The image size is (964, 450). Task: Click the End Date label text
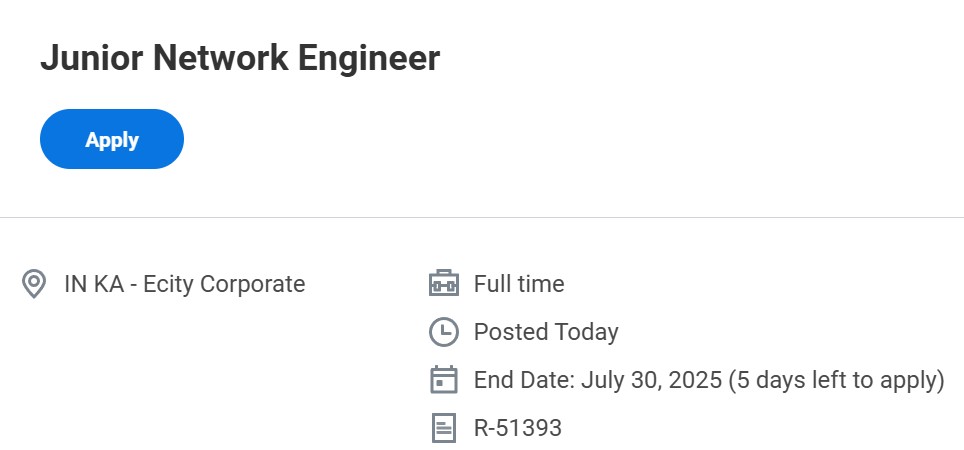tap(519, 380)
